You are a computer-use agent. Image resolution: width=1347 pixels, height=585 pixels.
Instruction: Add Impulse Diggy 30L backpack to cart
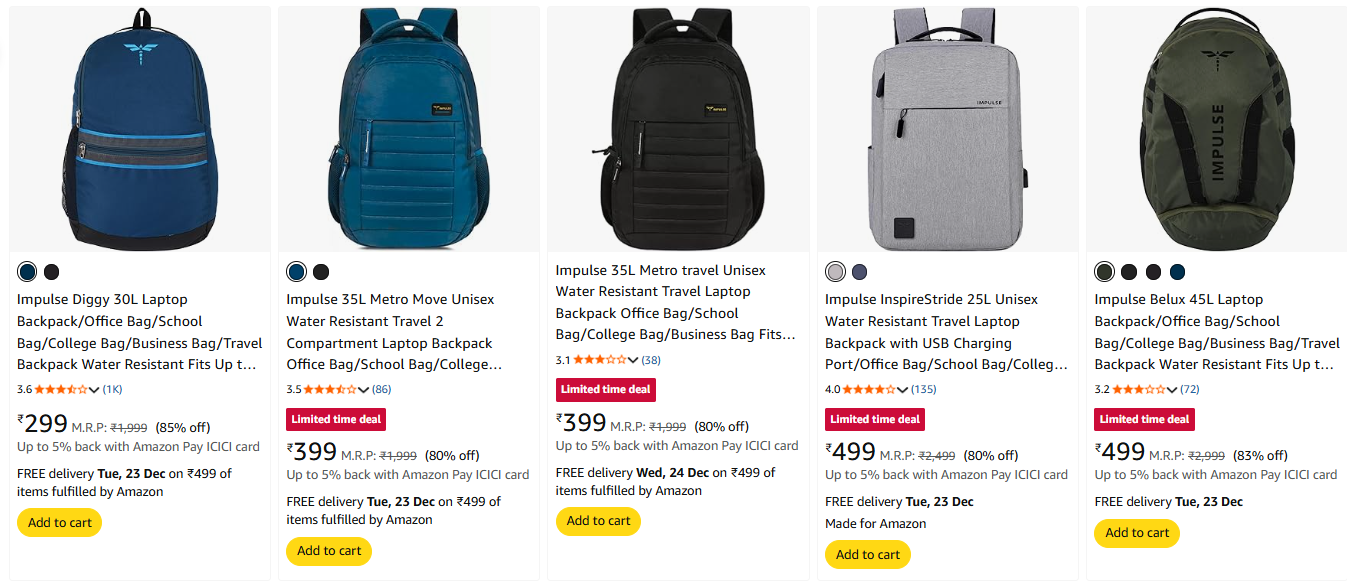point(59,523)
